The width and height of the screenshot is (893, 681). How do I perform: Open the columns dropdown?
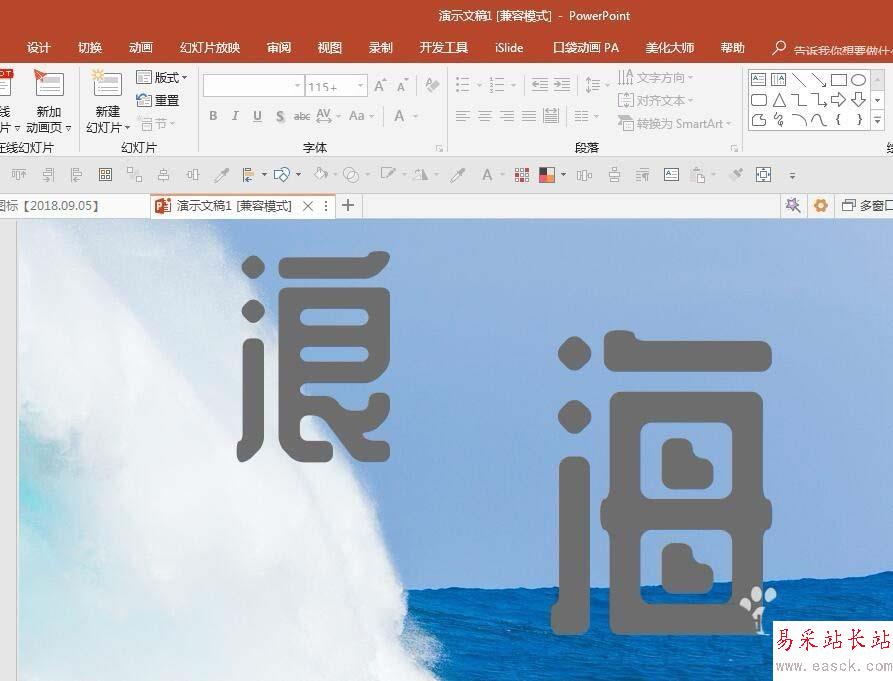point(586,116)
